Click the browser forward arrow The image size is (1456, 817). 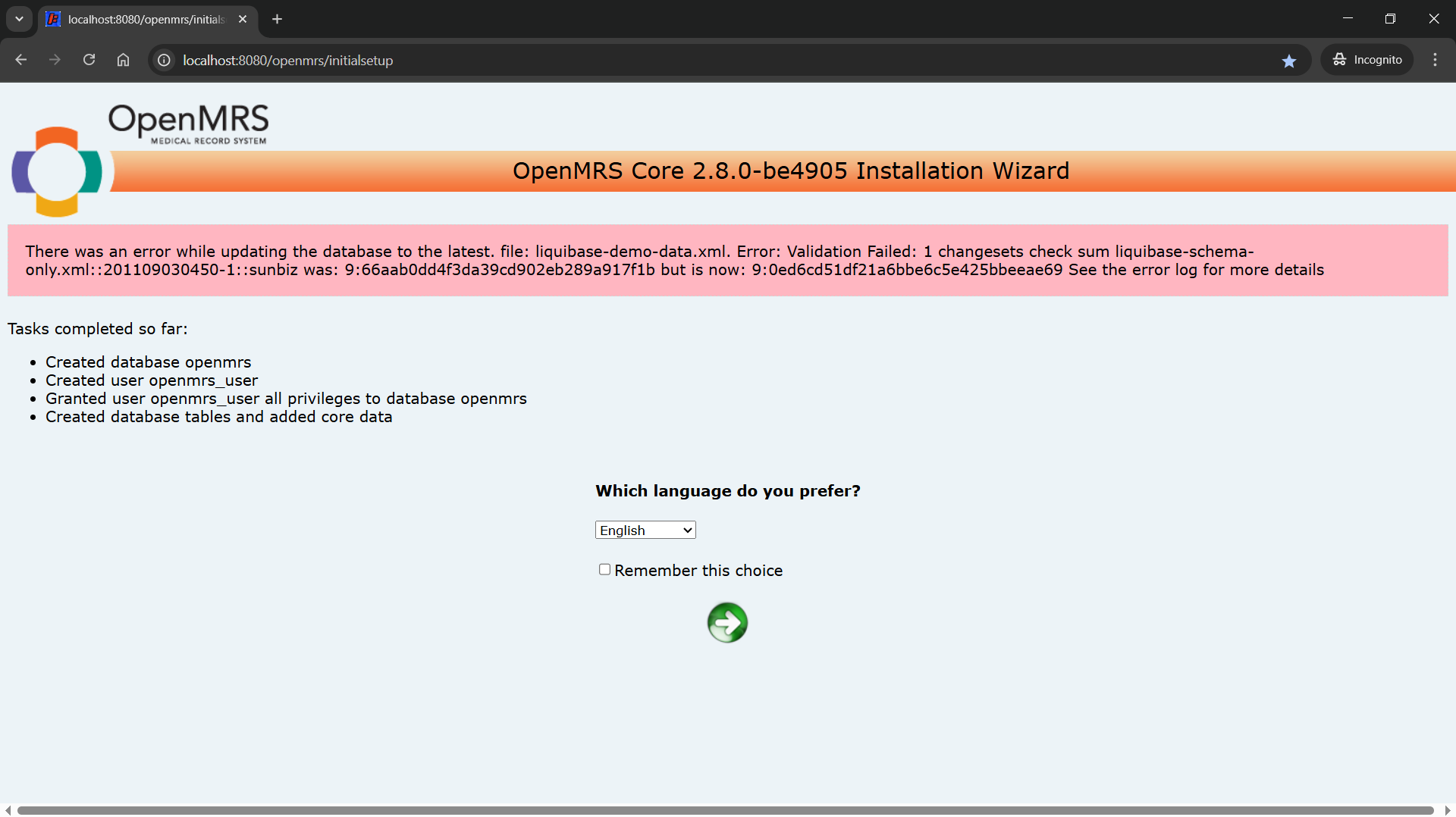click(x=55, y=60)
